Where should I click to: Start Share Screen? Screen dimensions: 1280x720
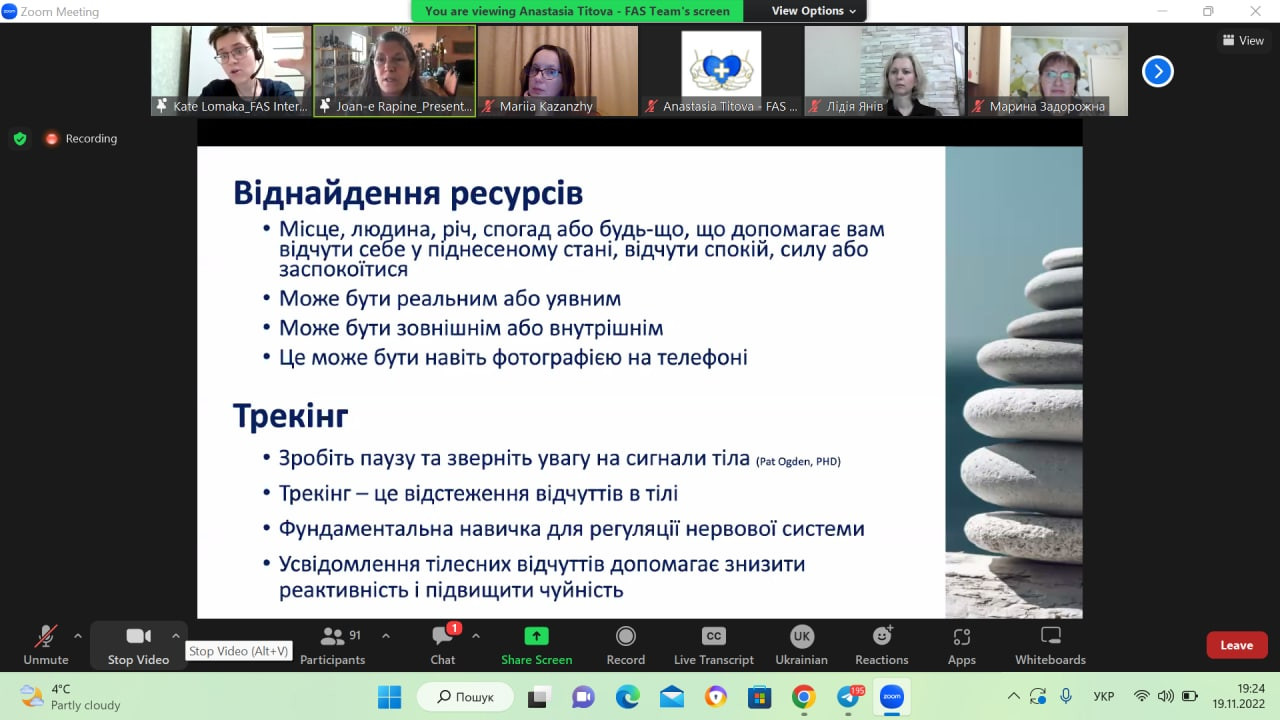point(537,645)
